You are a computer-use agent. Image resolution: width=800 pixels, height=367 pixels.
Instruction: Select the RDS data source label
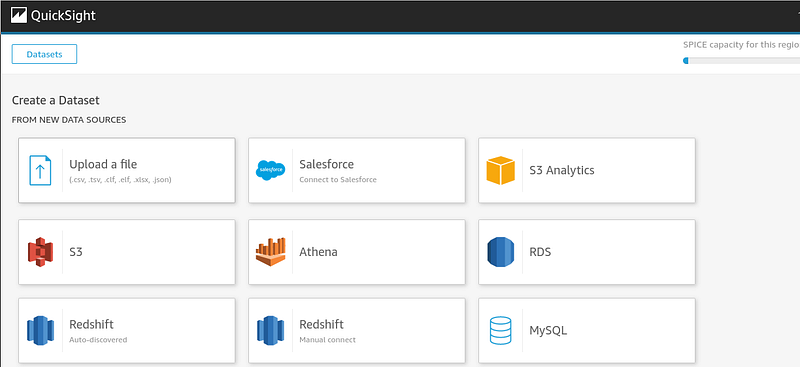tap(540, 252)
